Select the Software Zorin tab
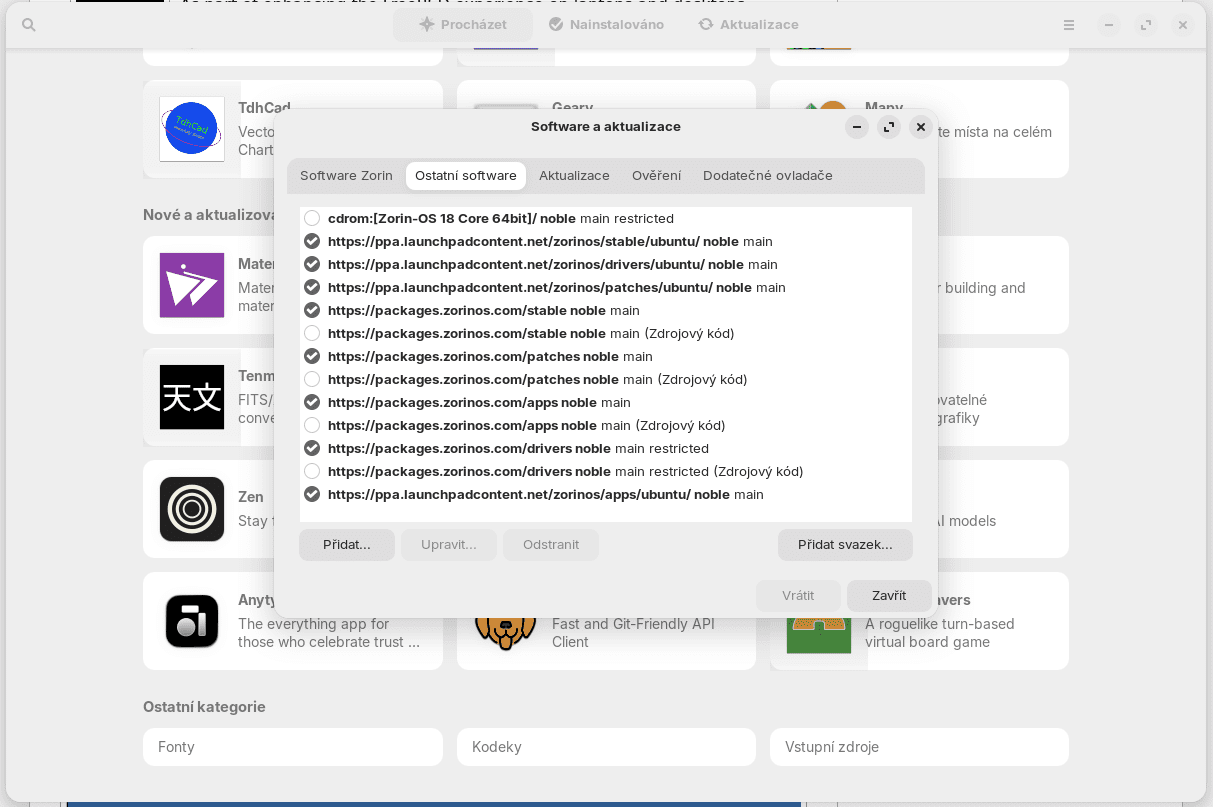Screen dimensions: 1213x807 [x=346, y=176]
